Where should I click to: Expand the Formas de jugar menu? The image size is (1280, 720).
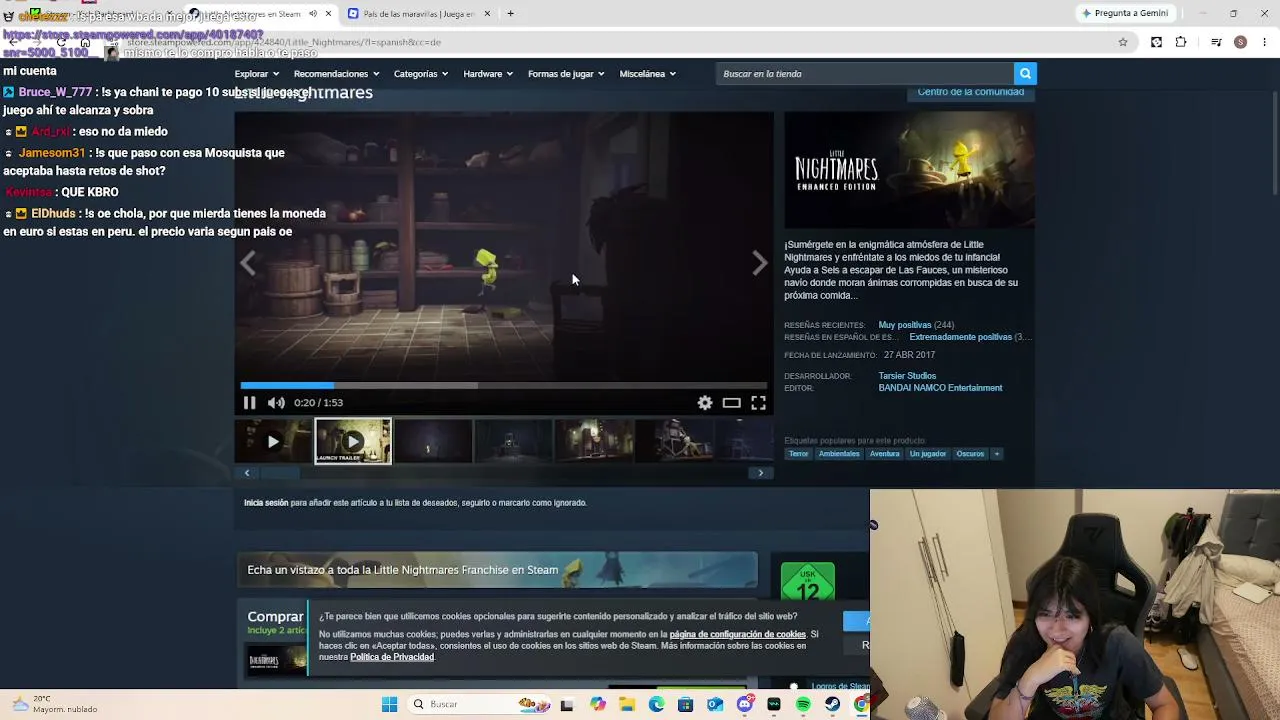567,74
